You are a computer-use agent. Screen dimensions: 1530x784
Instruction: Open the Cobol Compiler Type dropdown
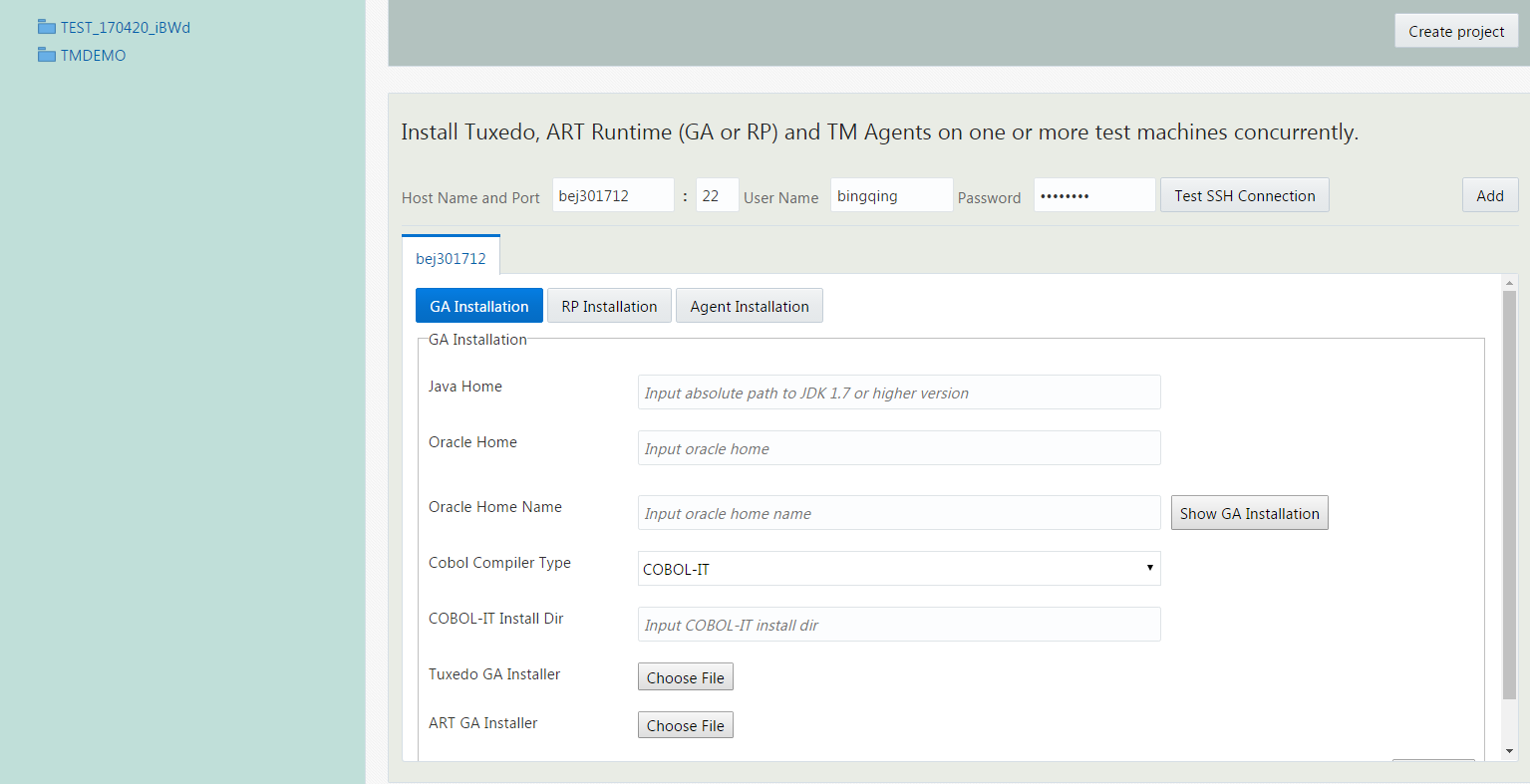899,569
